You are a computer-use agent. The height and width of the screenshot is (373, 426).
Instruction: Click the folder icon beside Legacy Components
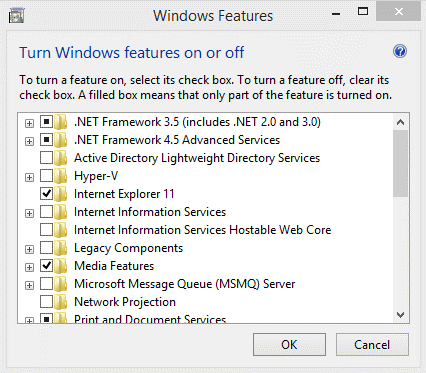(61, 248)
